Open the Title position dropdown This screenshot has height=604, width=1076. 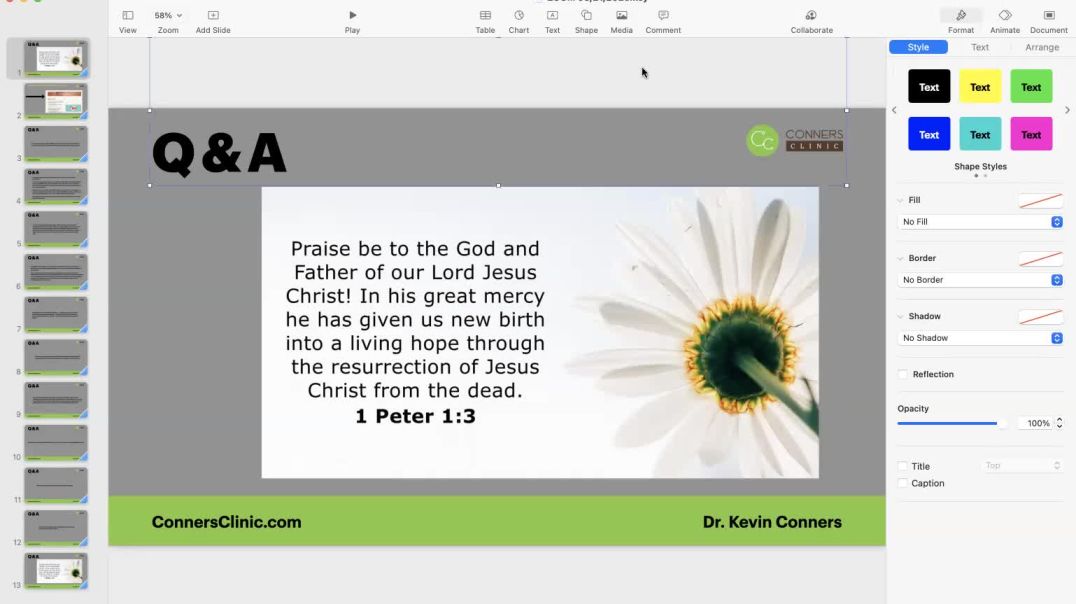pos(1022,466)
